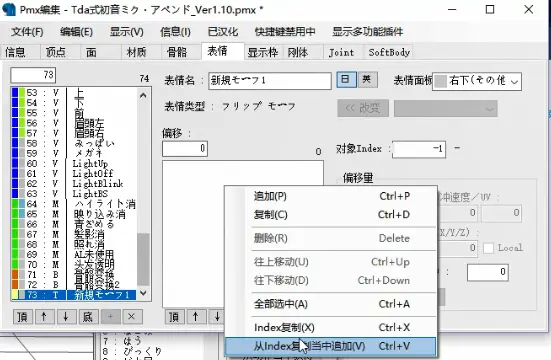Switch to the SoftBody tab

coord(389,52)
